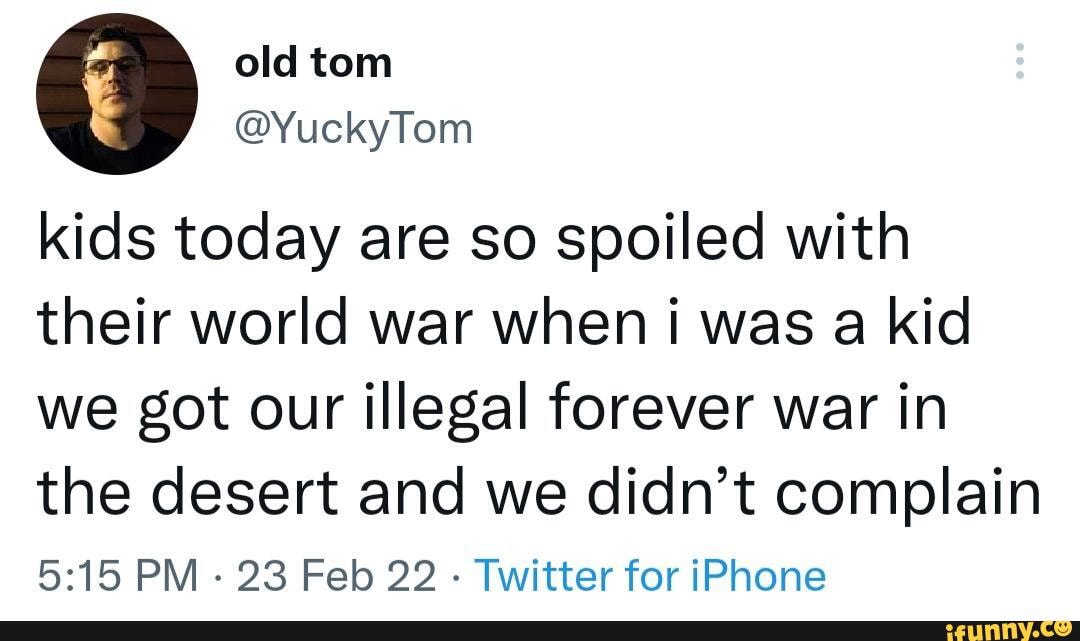Click the tweet line starting "the desert"
The width and height of the screenshot is (1080, 641).
coord(538,492)
